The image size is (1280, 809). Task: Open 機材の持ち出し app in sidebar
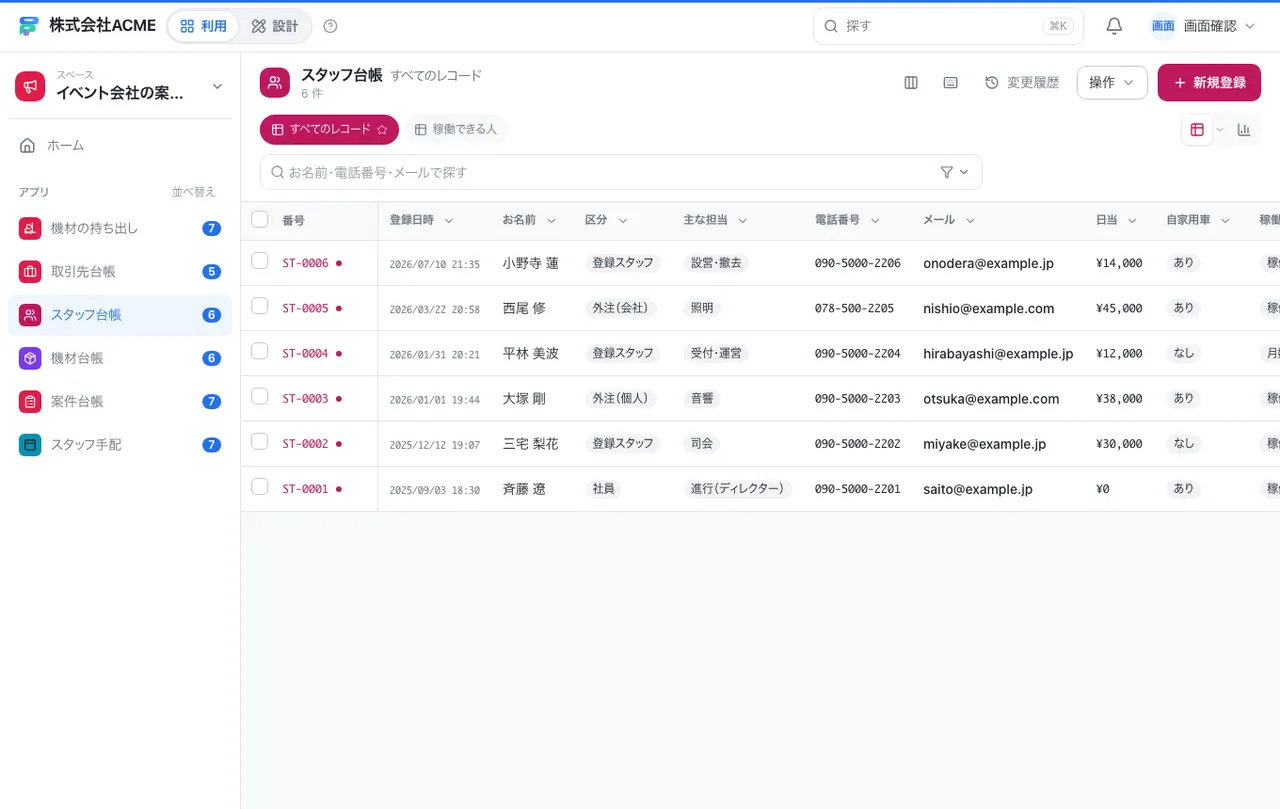point(120,228)
